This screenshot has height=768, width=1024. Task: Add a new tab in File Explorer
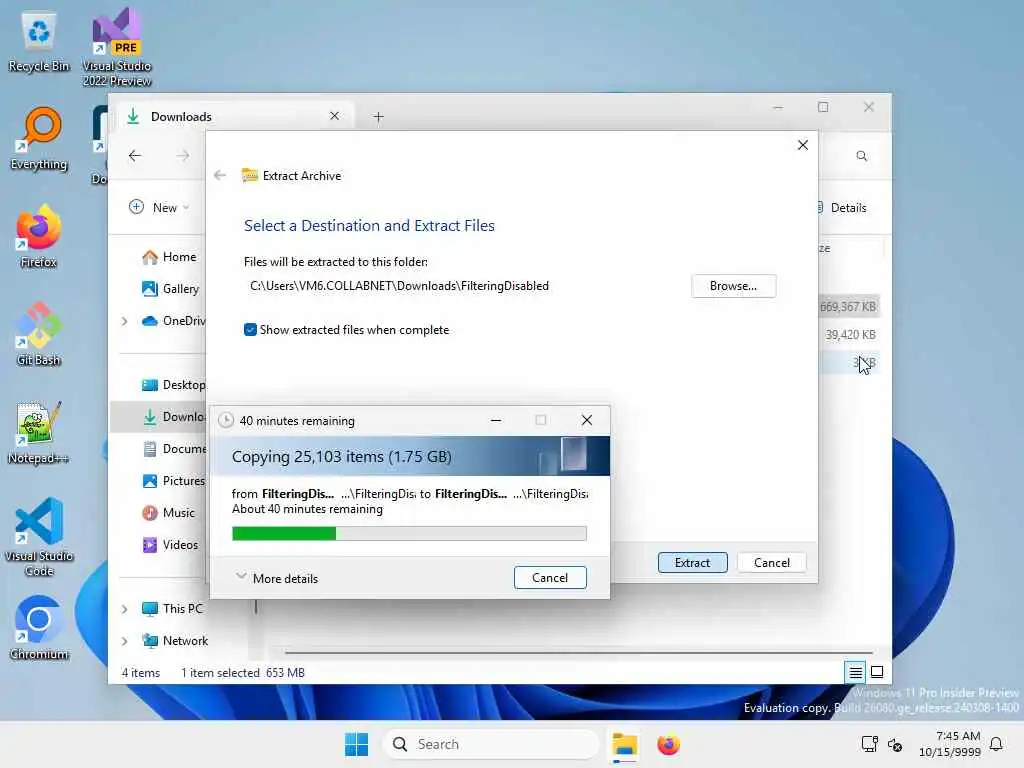pos(378,117)
